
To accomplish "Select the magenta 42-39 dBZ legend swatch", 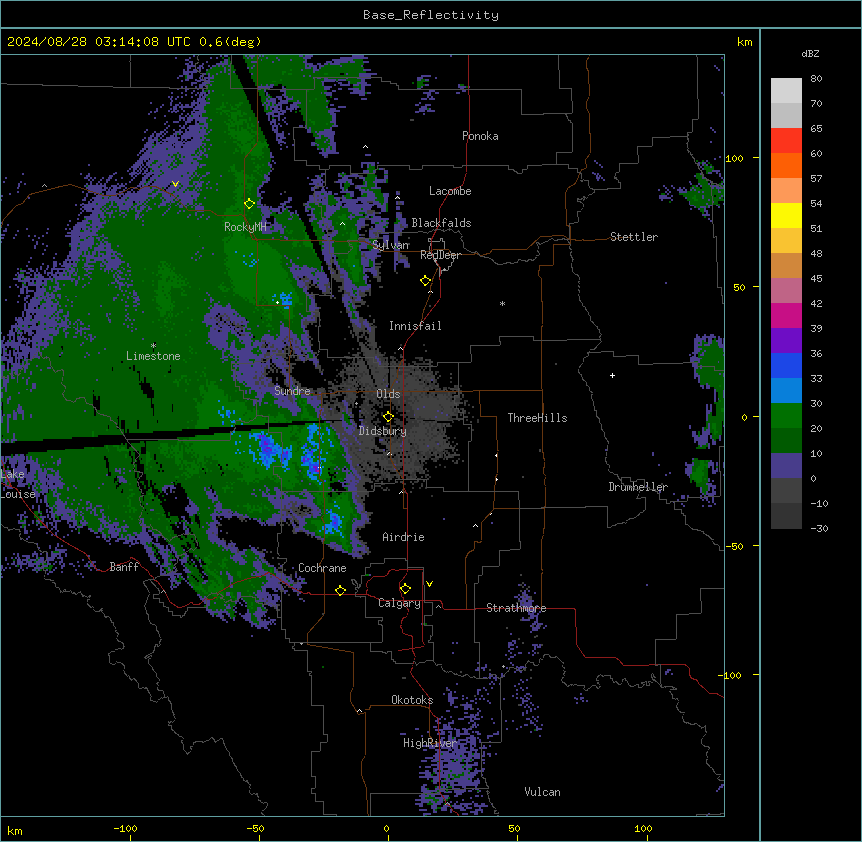I will pos(786,315).
